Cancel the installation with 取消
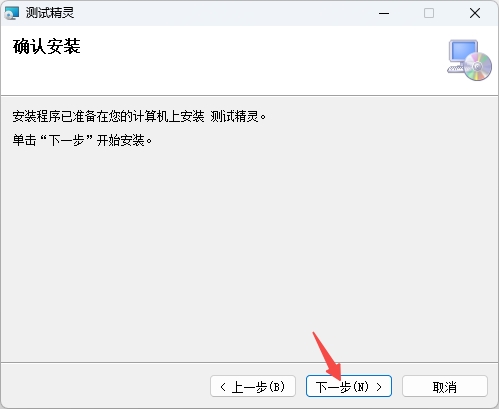Image resolution: width=499 pixels, height=409 pixels. pyautogui.click(x=445, y=386)
